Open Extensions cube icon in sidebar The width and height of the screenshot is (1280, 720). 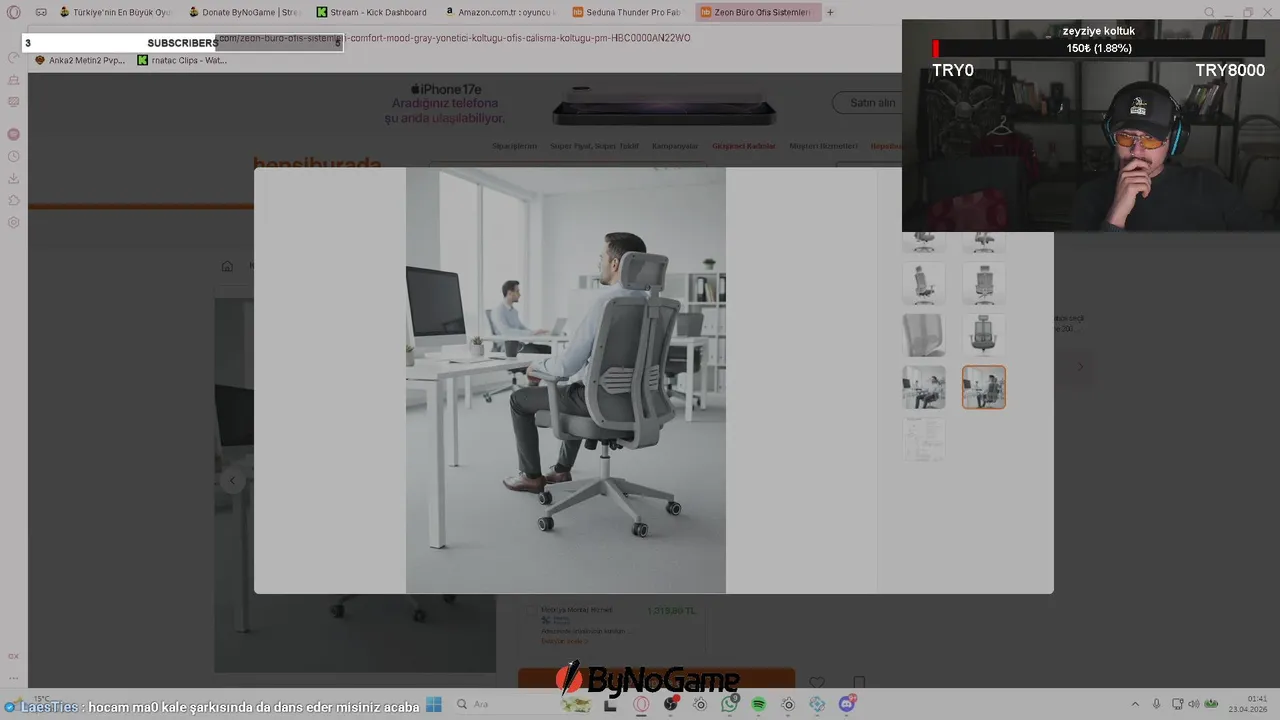click(x=13, y=200)
